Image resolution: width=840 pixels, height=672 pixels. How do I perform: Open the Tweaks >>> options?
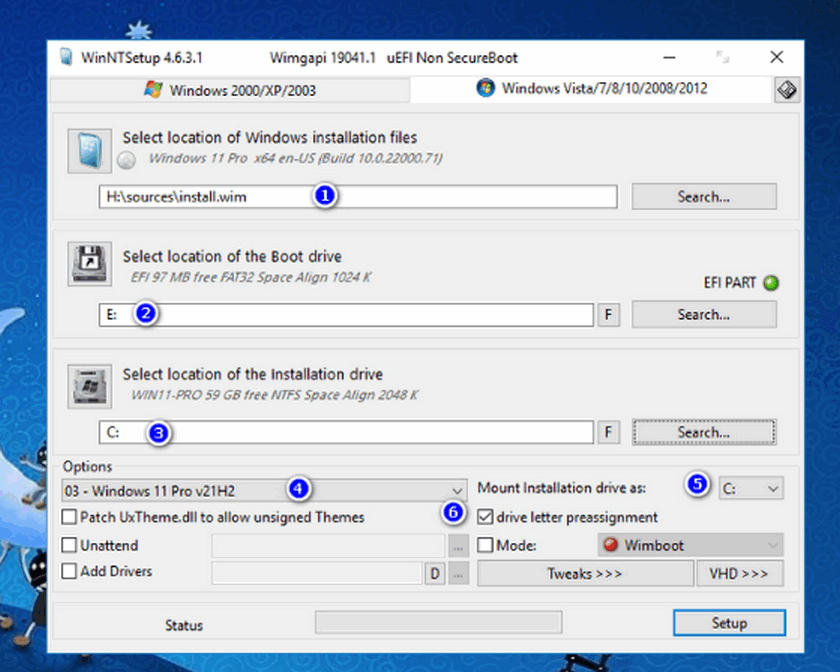pos(585,574)
